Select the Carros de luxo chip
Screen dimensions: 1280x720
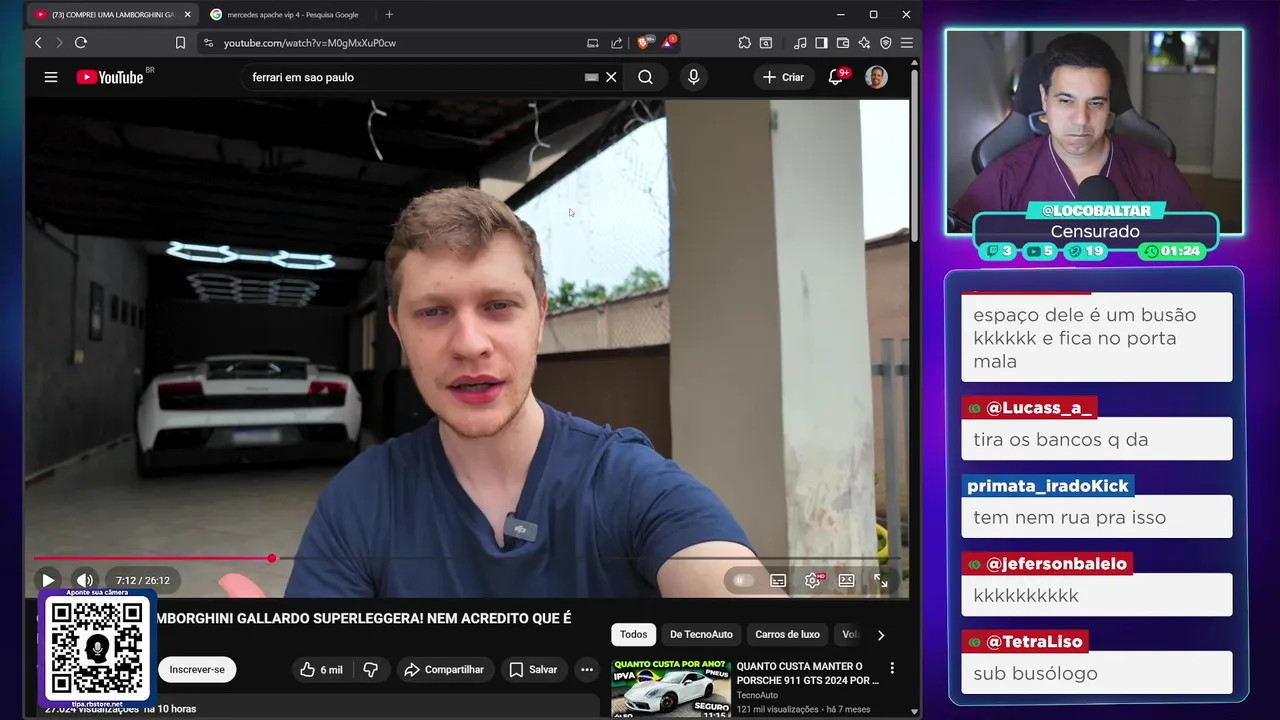click(x=787, y=634)
